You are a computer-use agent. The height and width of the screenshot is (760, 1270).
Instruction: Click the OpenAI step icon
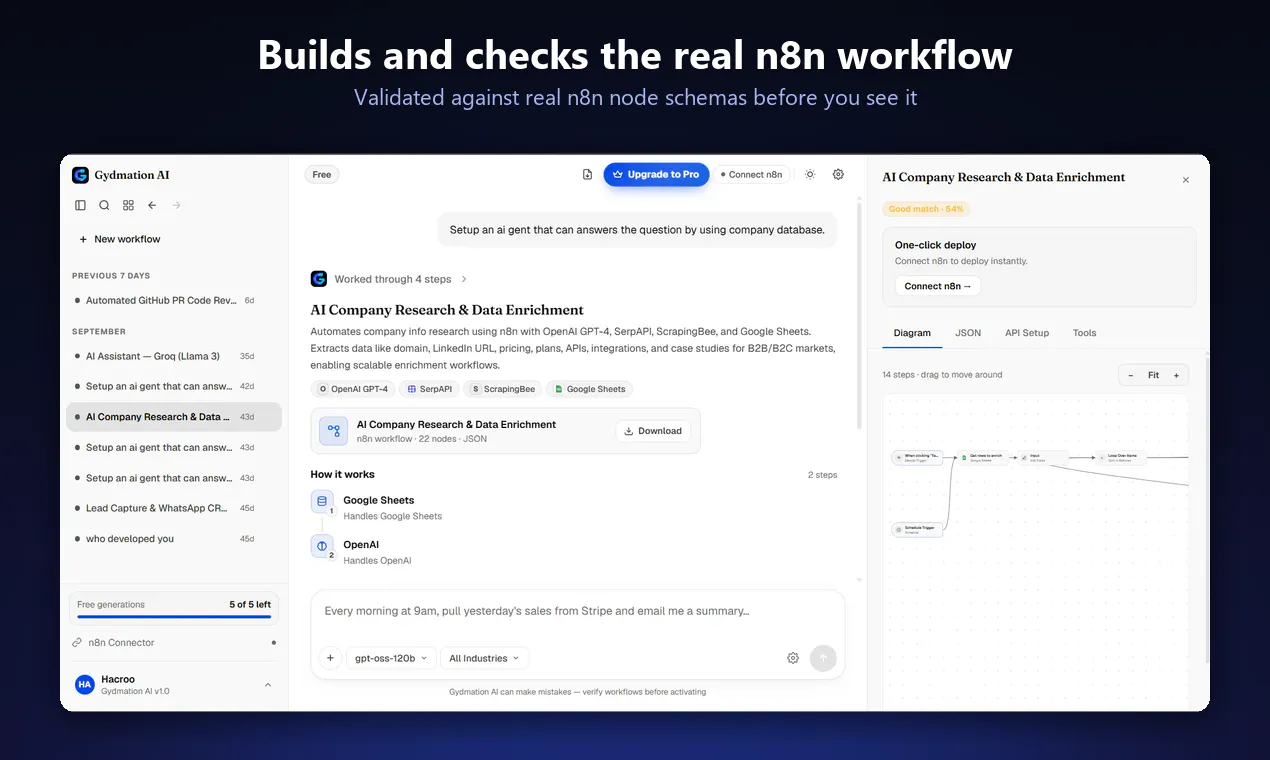tap(322, 546)
